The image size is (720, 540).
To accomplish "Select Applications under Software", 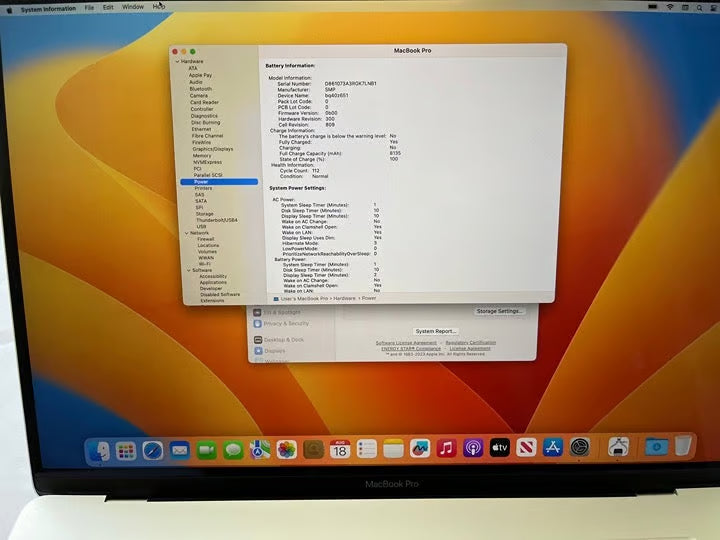I will click(x=213, y=282).
